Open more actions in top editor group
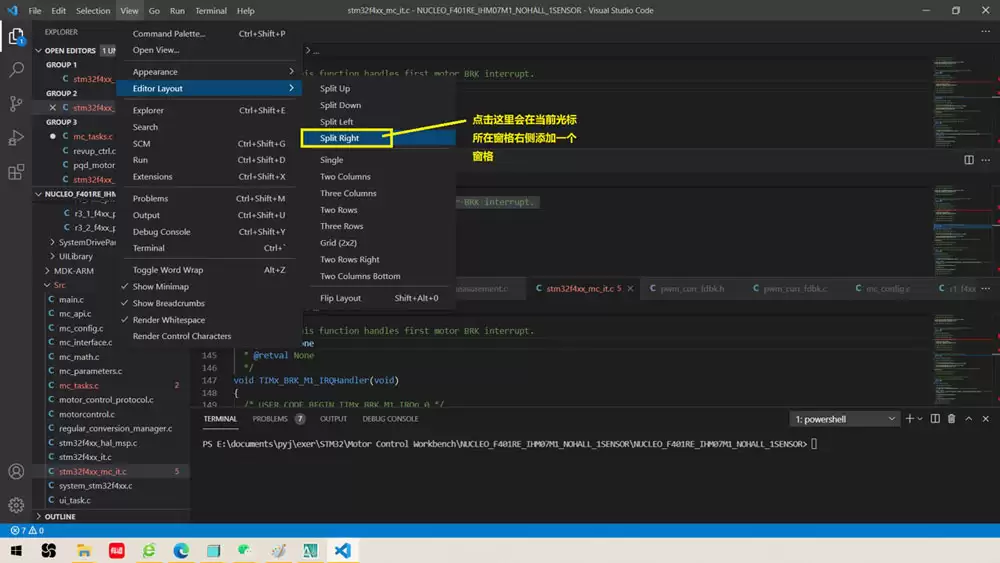The width and height of the screenshot is (1000, 563). pyautogui.click(x=985, y=31)
